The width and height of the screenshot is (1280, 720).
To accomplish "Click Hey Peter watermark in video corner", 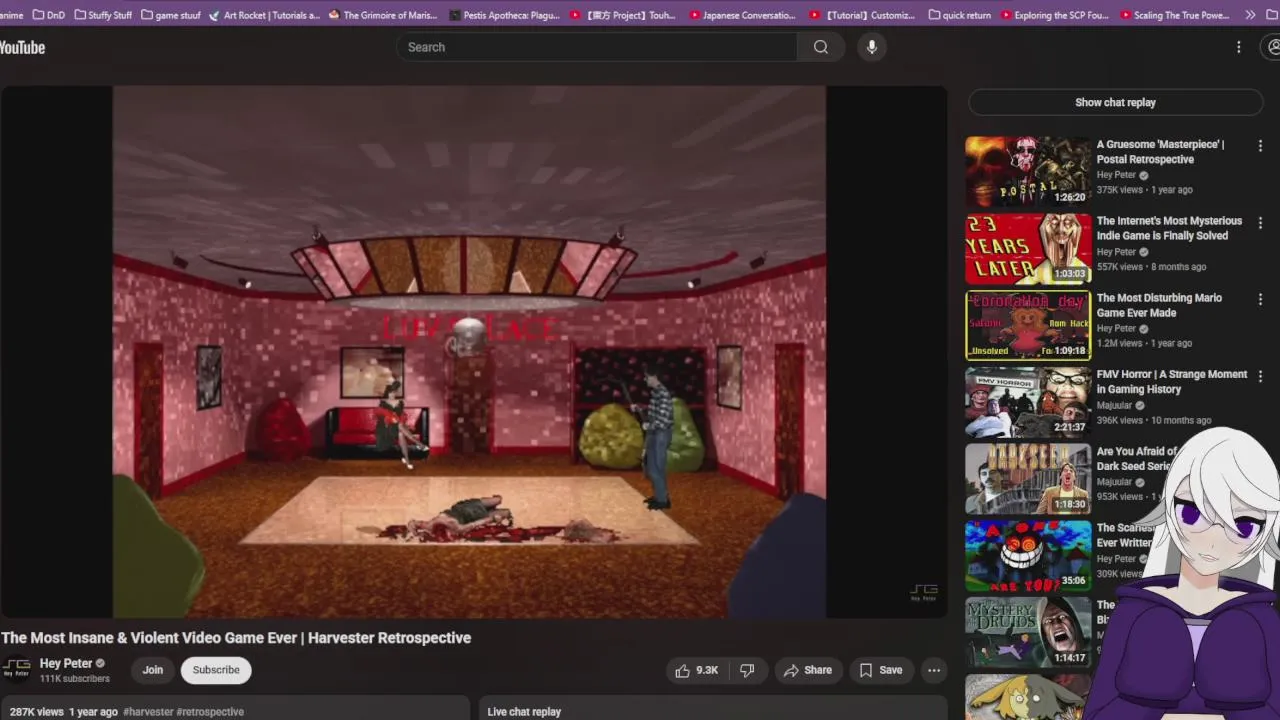I will coord(923,592).
